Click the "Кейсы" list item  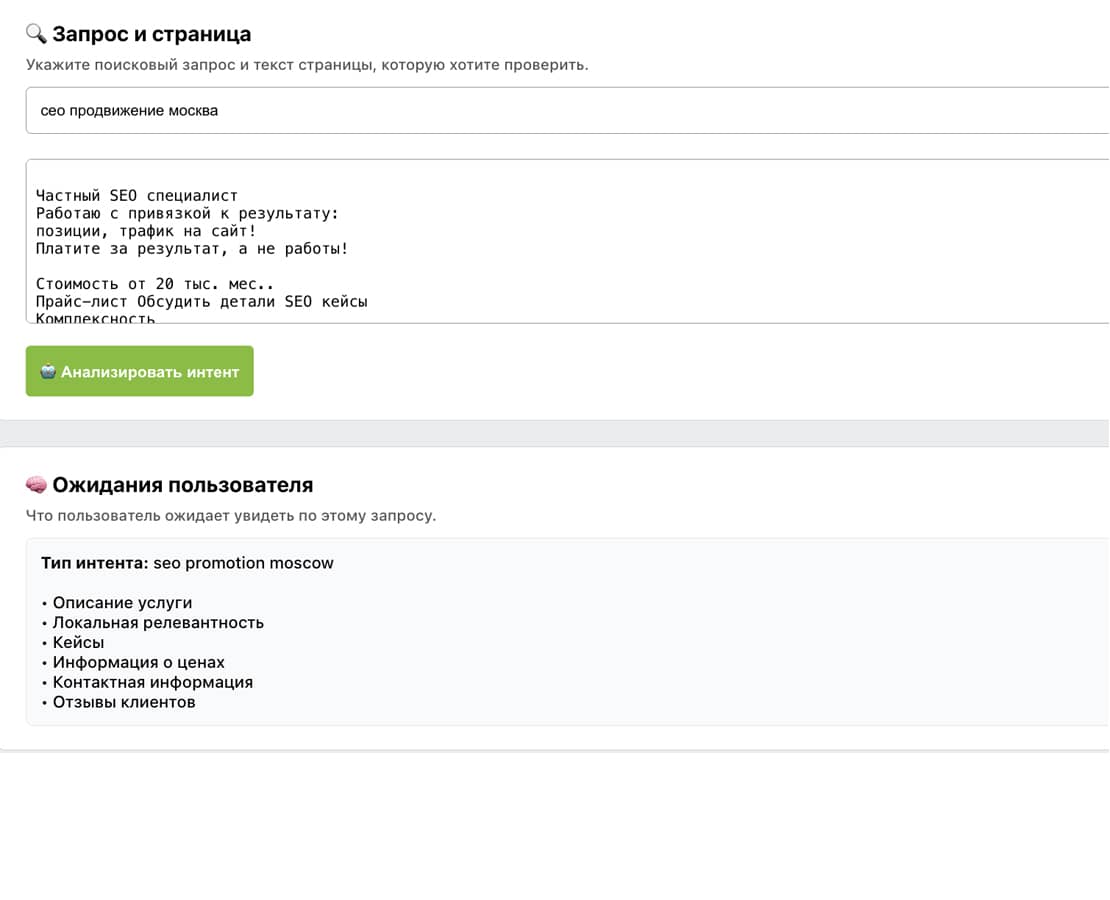(78, 643)
